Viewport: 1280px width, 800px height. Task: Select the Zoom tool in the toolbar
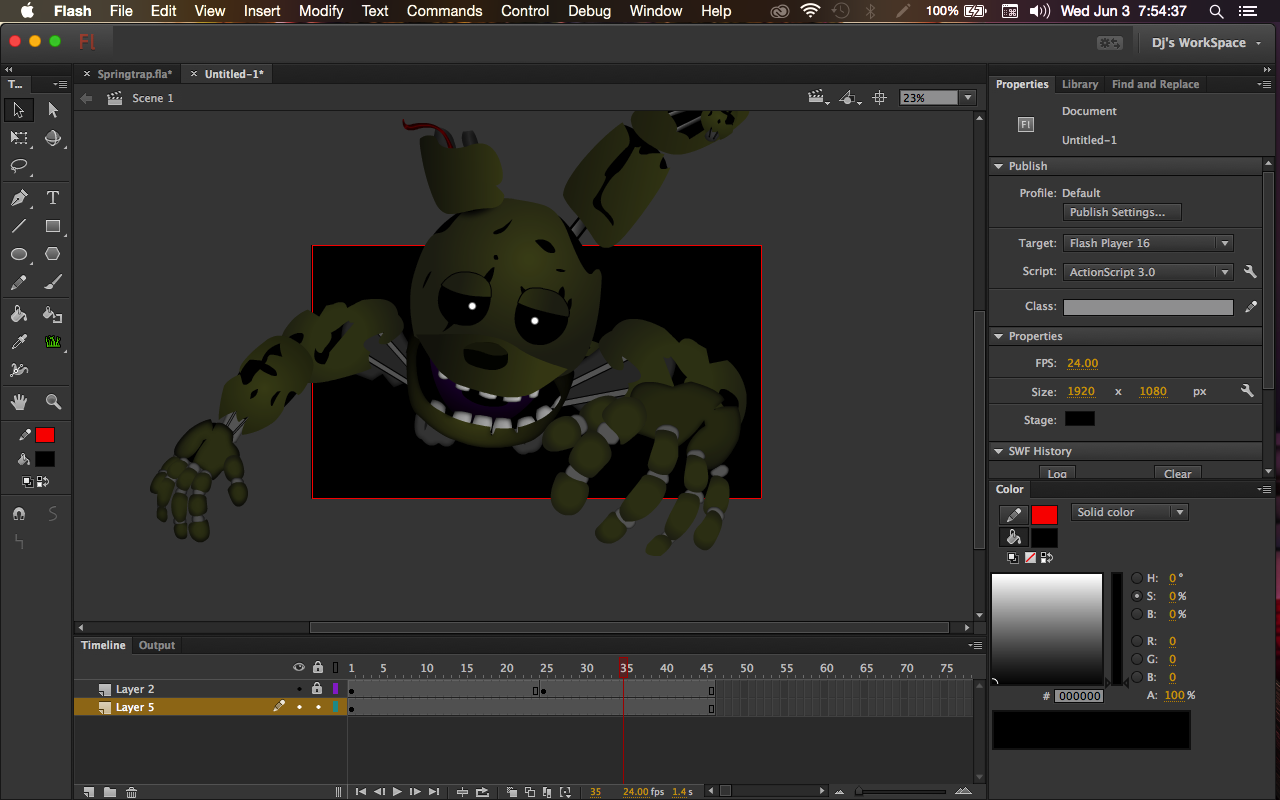click(x=52, y=399)
